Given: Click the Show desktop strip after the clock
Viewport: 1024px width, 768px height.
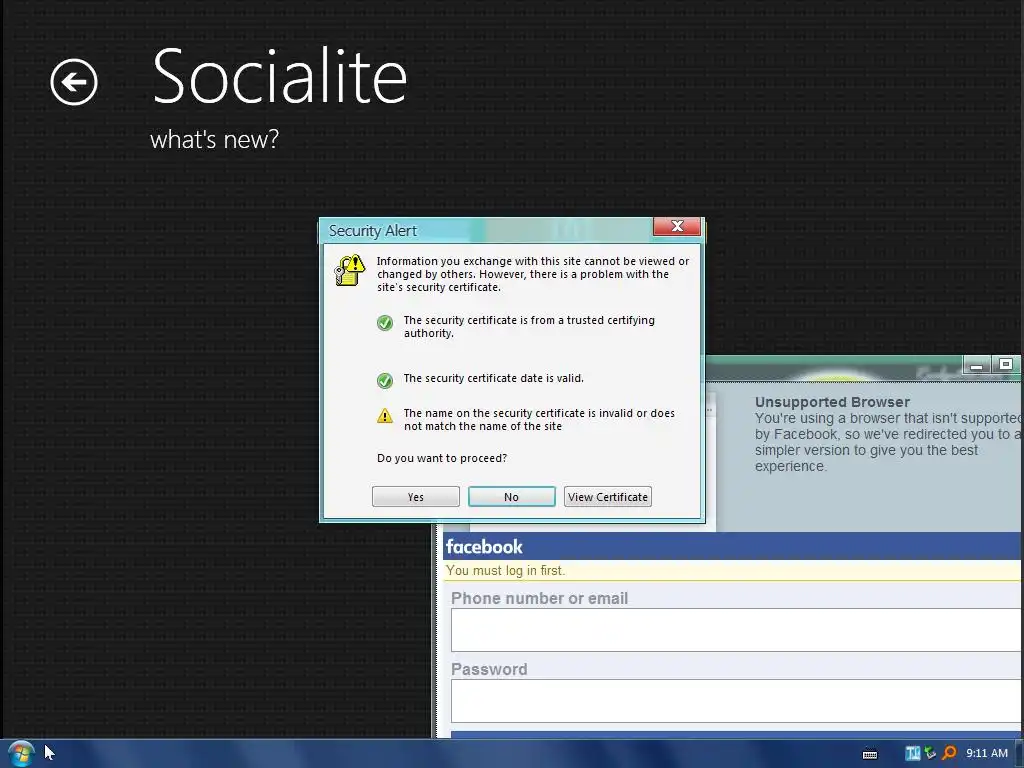Looking at the screenshot, I should click(x=1019, y=754).
